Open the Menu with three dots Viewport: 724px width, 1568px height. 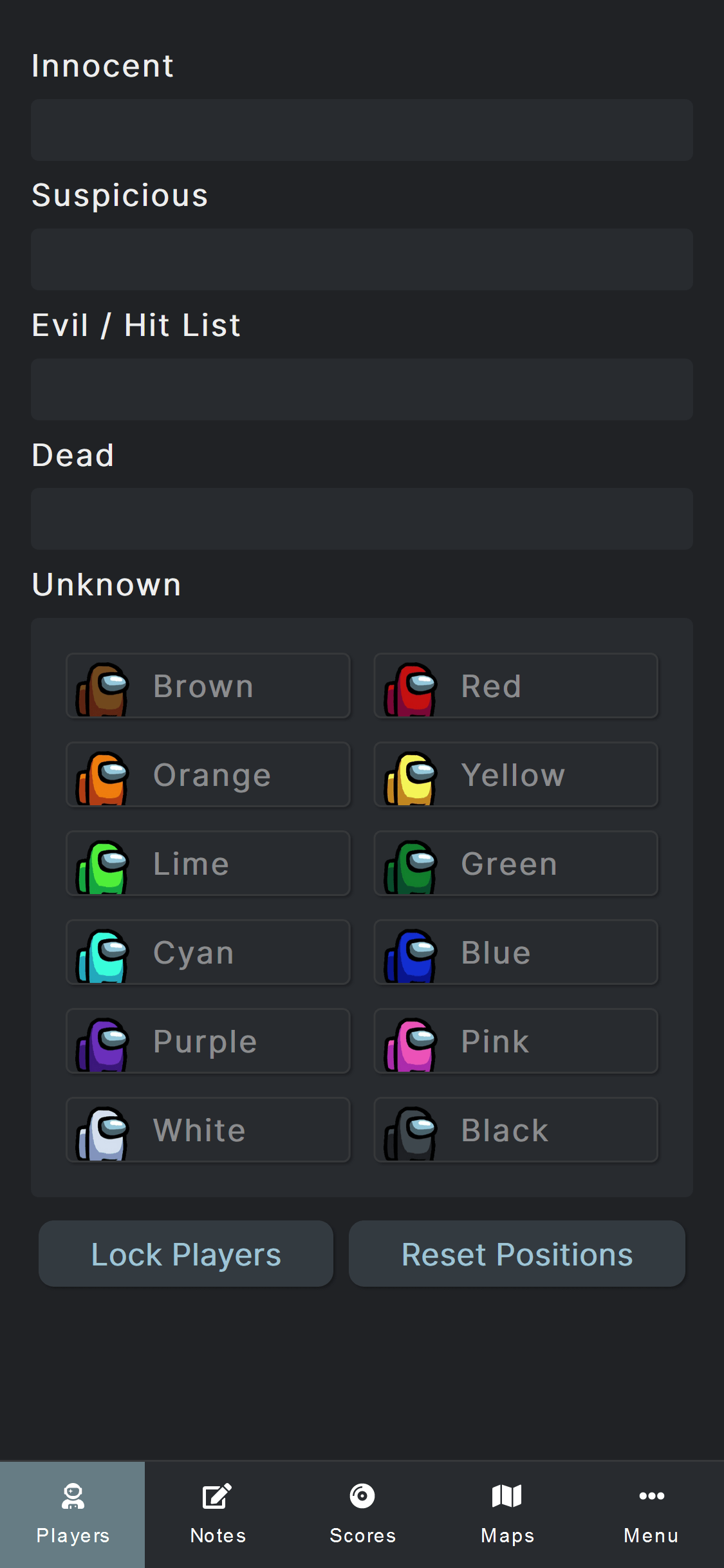pos(651,1515)
